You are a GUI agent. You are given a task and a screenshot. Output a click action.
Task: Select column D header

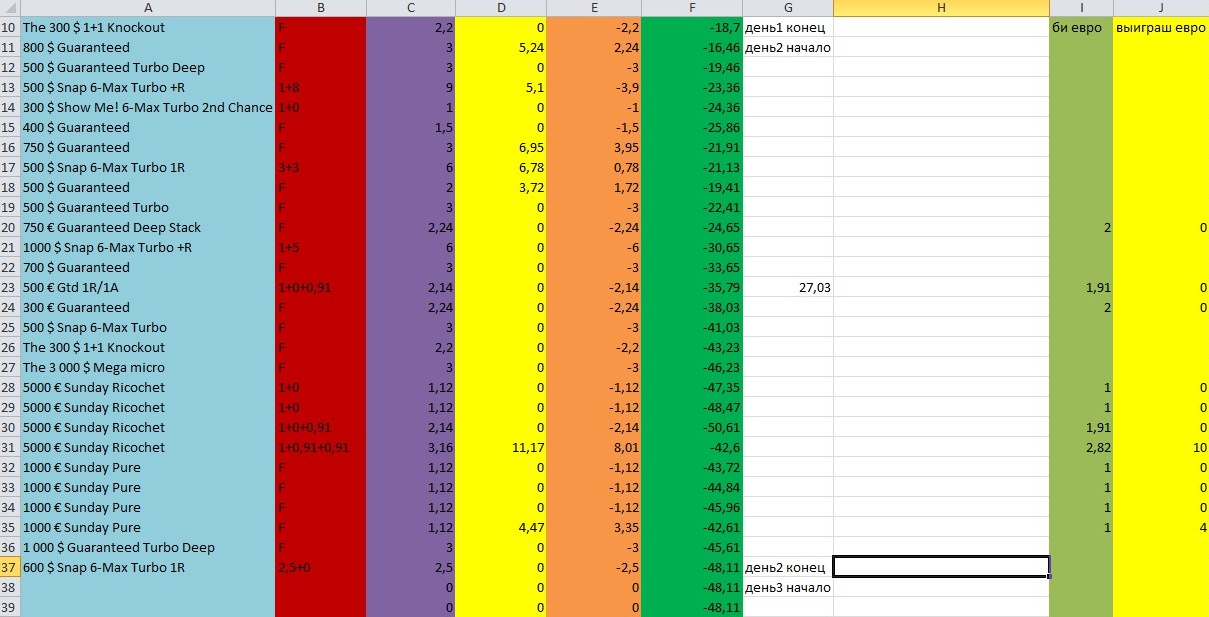(502, 8)
